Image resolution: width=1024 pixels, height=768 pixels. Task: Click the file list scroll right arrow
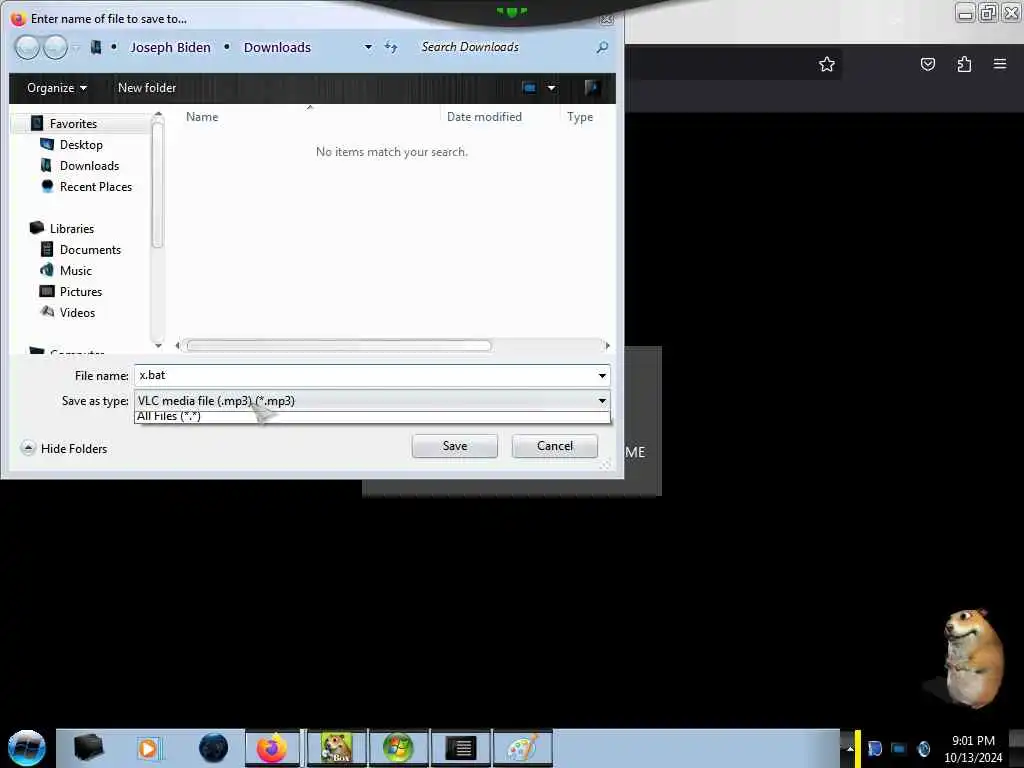(x=607, y=345)
